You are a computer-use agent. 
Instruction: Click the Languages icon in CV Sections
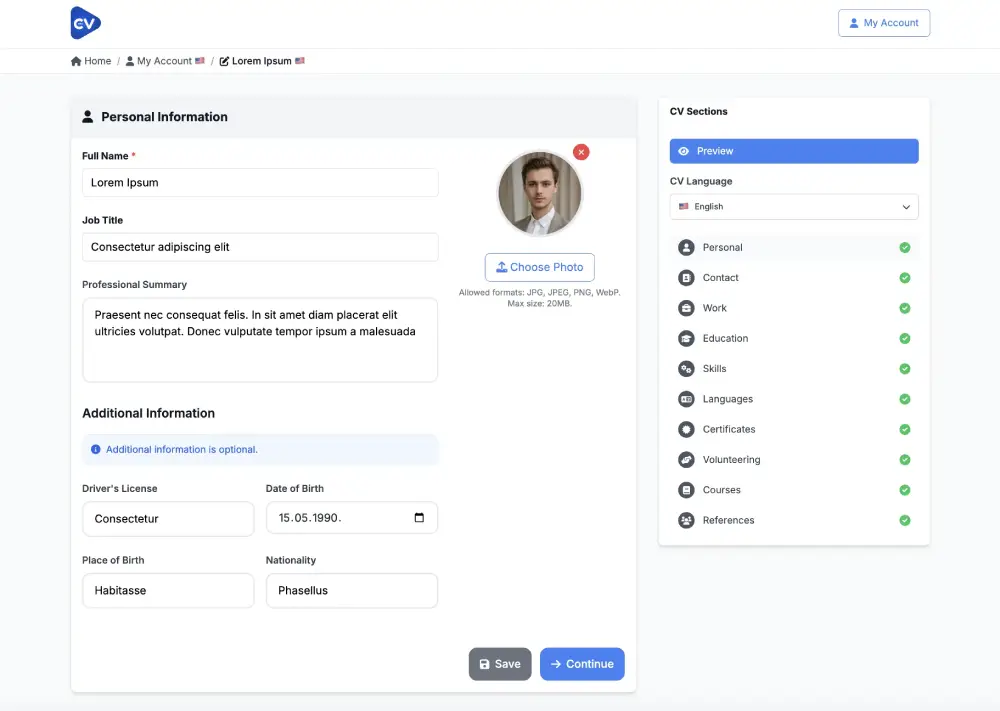[x=686, y=399]
